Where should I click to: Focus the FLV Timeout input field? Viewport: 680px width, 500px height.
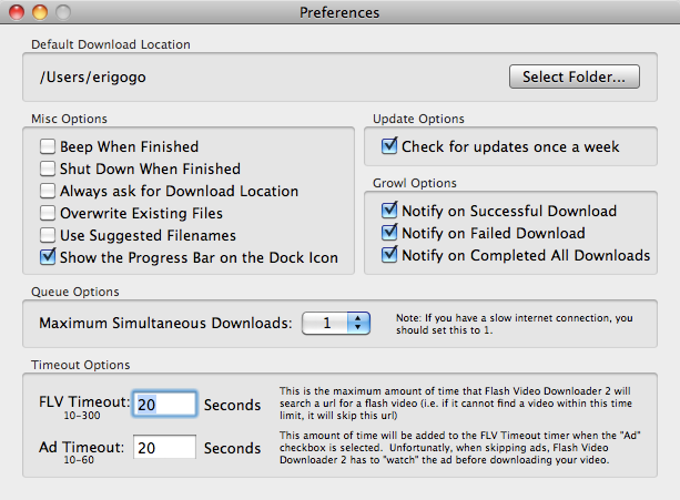coord(163,404)
